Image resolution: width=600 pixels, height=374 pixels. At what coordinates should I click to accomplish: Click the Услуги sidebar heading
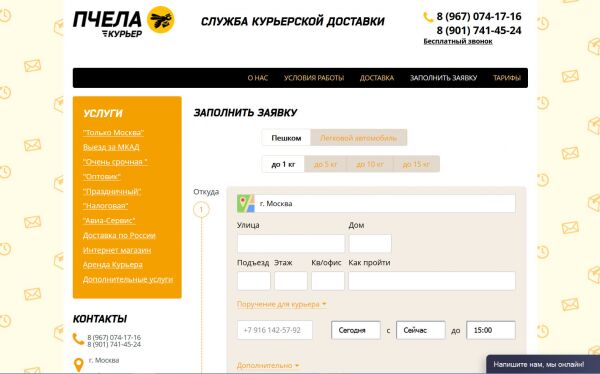(103, 114)
